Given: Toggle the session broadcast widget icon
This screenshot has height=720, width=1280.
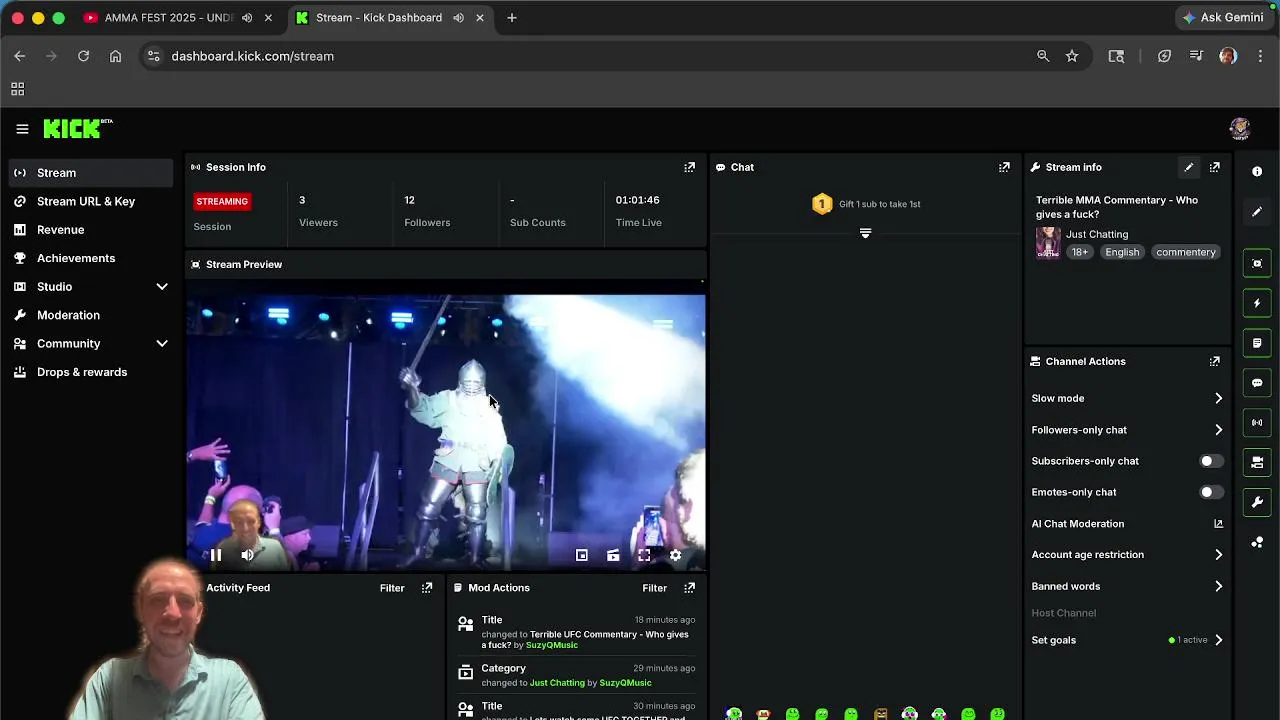Looking at the screenshot, I should [1257, 422].
